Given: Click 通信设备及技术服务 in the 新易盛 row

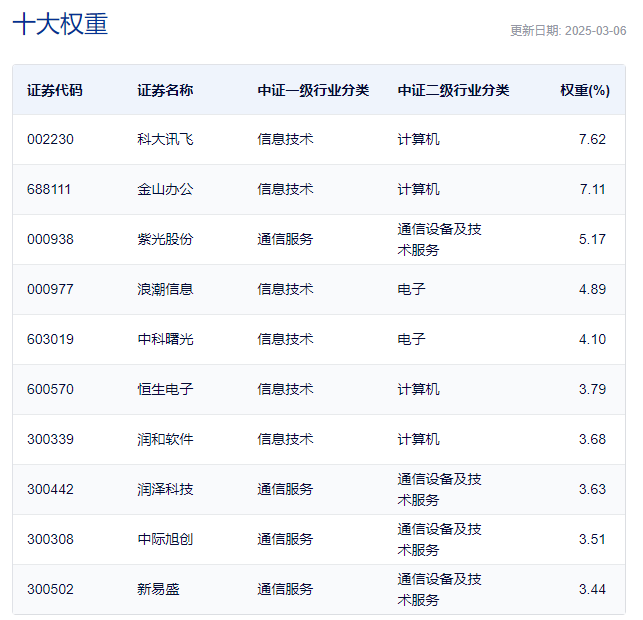Looking at the screenshot, I should (440, 590).
